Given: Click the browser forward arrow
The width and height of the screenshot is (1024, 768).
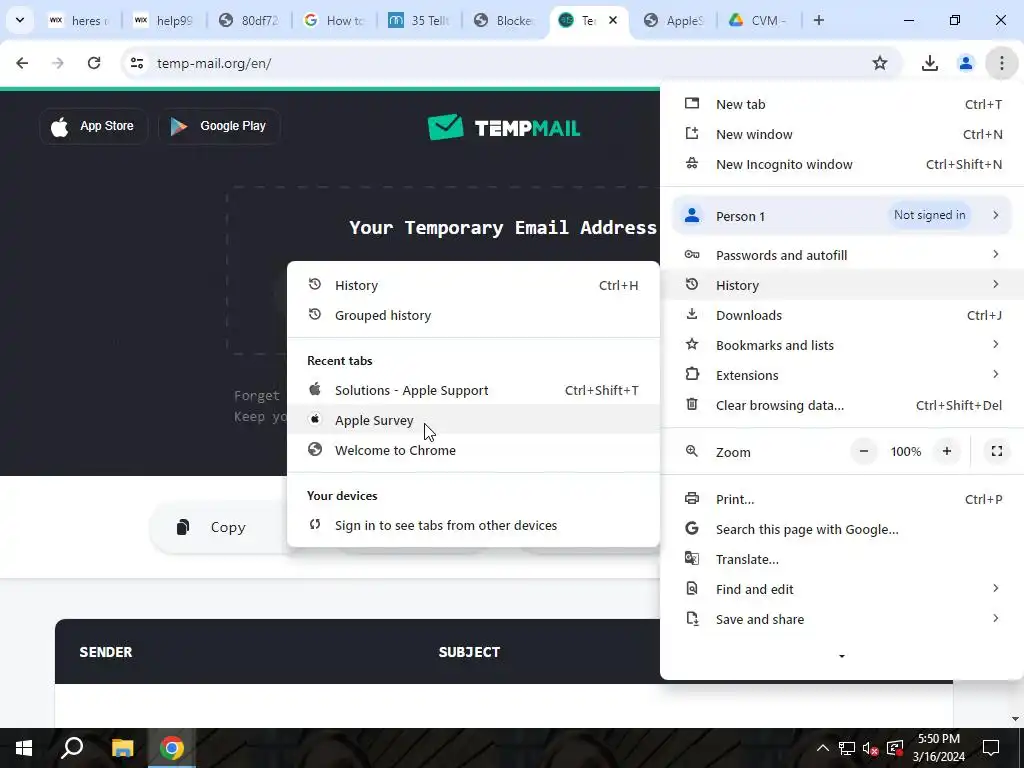Looking at the screenshot, I should pos(58,63).
